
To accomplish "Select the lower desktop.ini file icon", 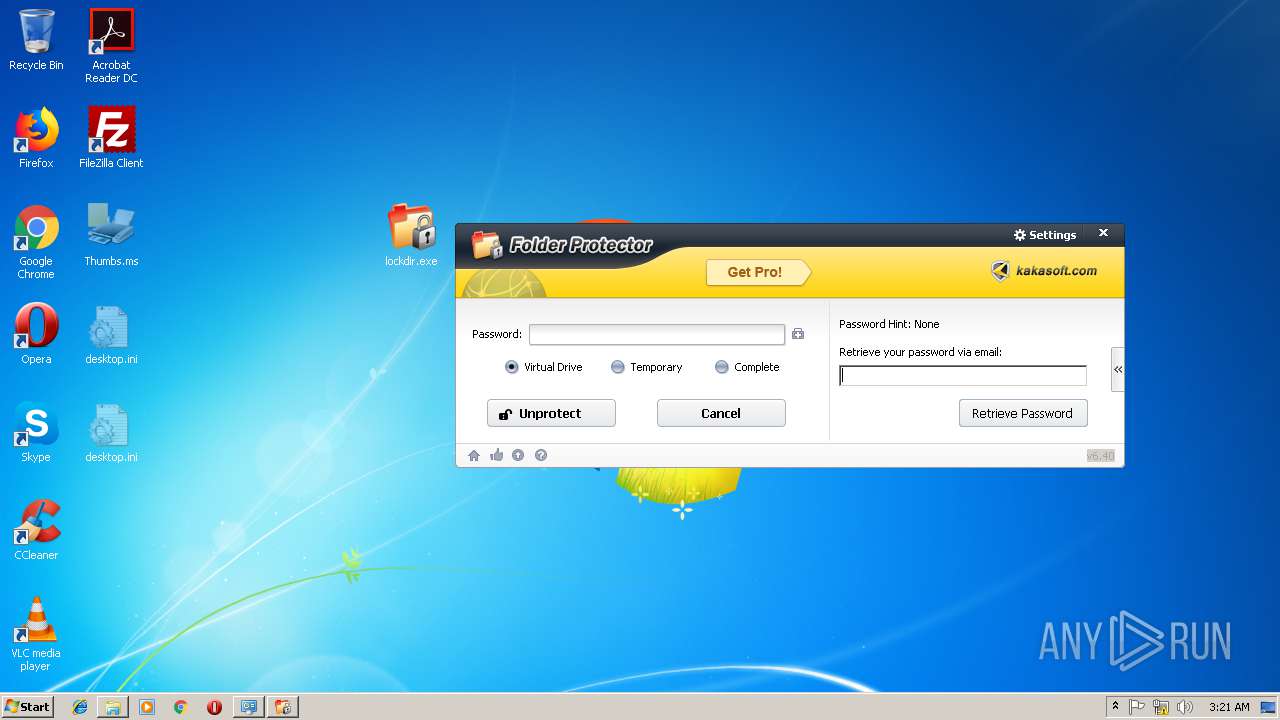I will [x=111, y=432].
